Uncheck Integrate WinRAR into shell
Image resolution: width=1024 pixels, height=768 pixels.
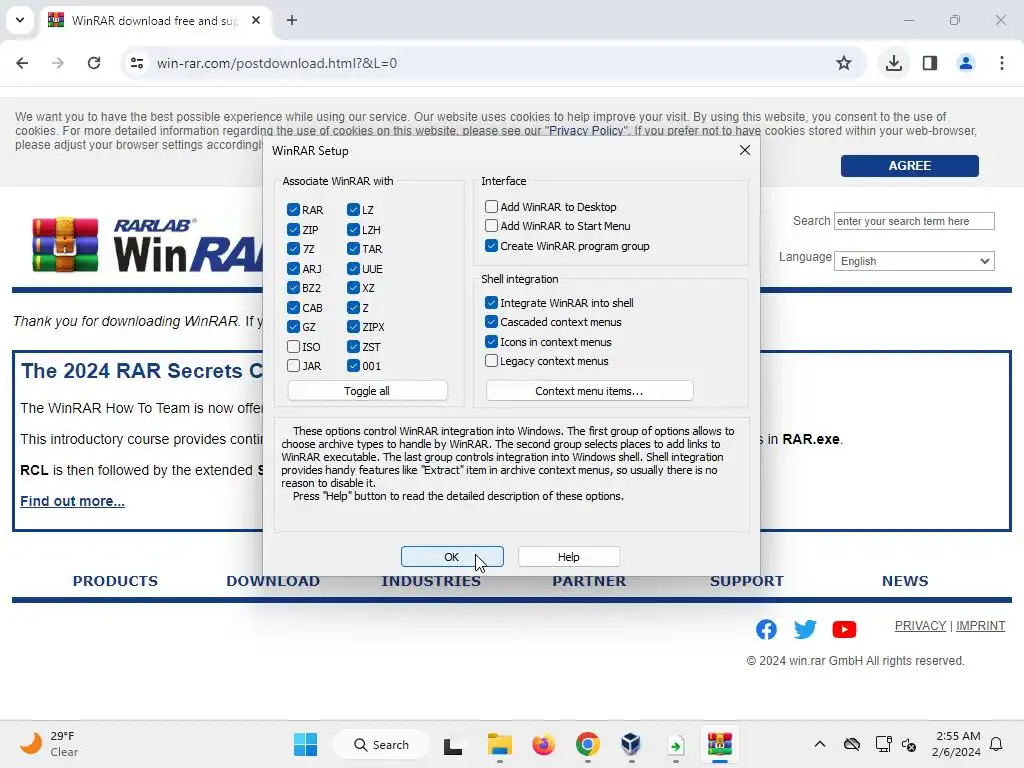coord(491,302)
